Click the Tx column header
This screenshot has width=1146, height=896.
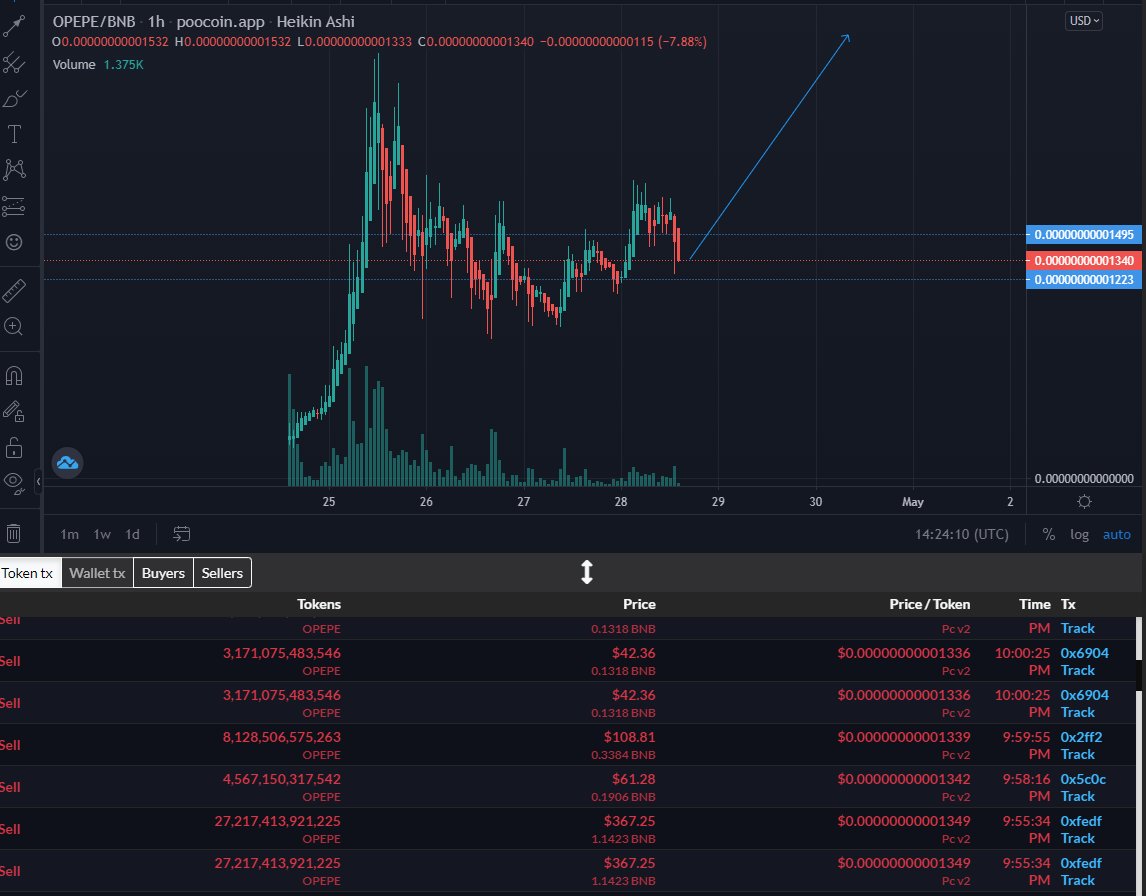[x=1069, y=604]
